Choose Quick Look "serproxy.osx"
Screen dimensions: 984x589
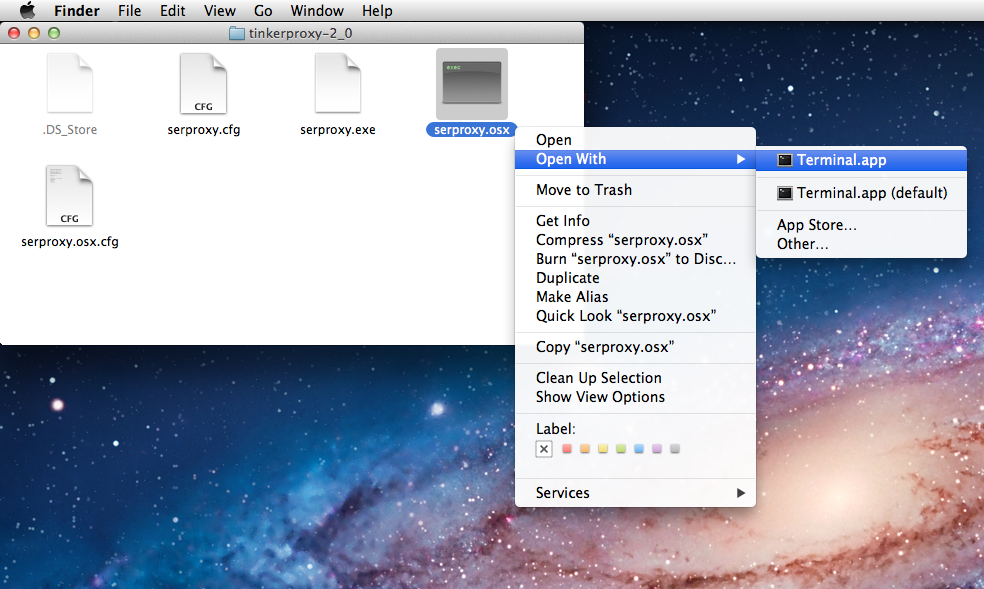pyautogui.click(x=635, y=316)
